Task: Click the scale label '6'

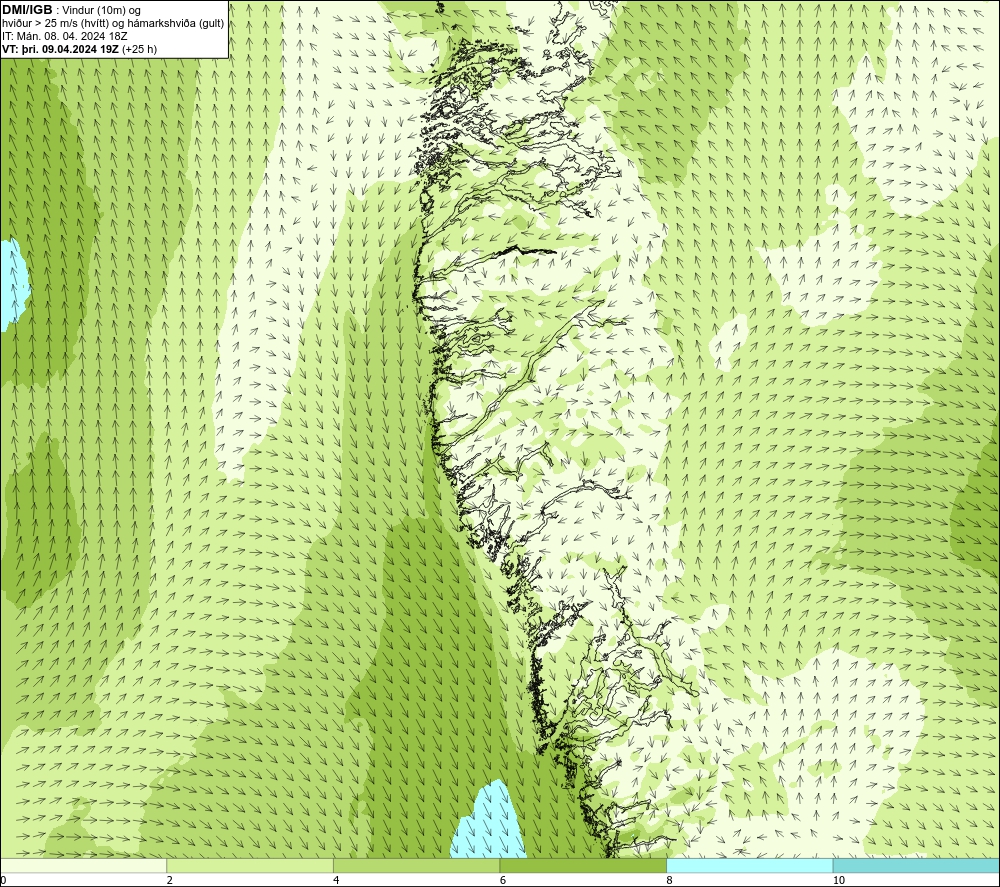Action: point(503,880)
